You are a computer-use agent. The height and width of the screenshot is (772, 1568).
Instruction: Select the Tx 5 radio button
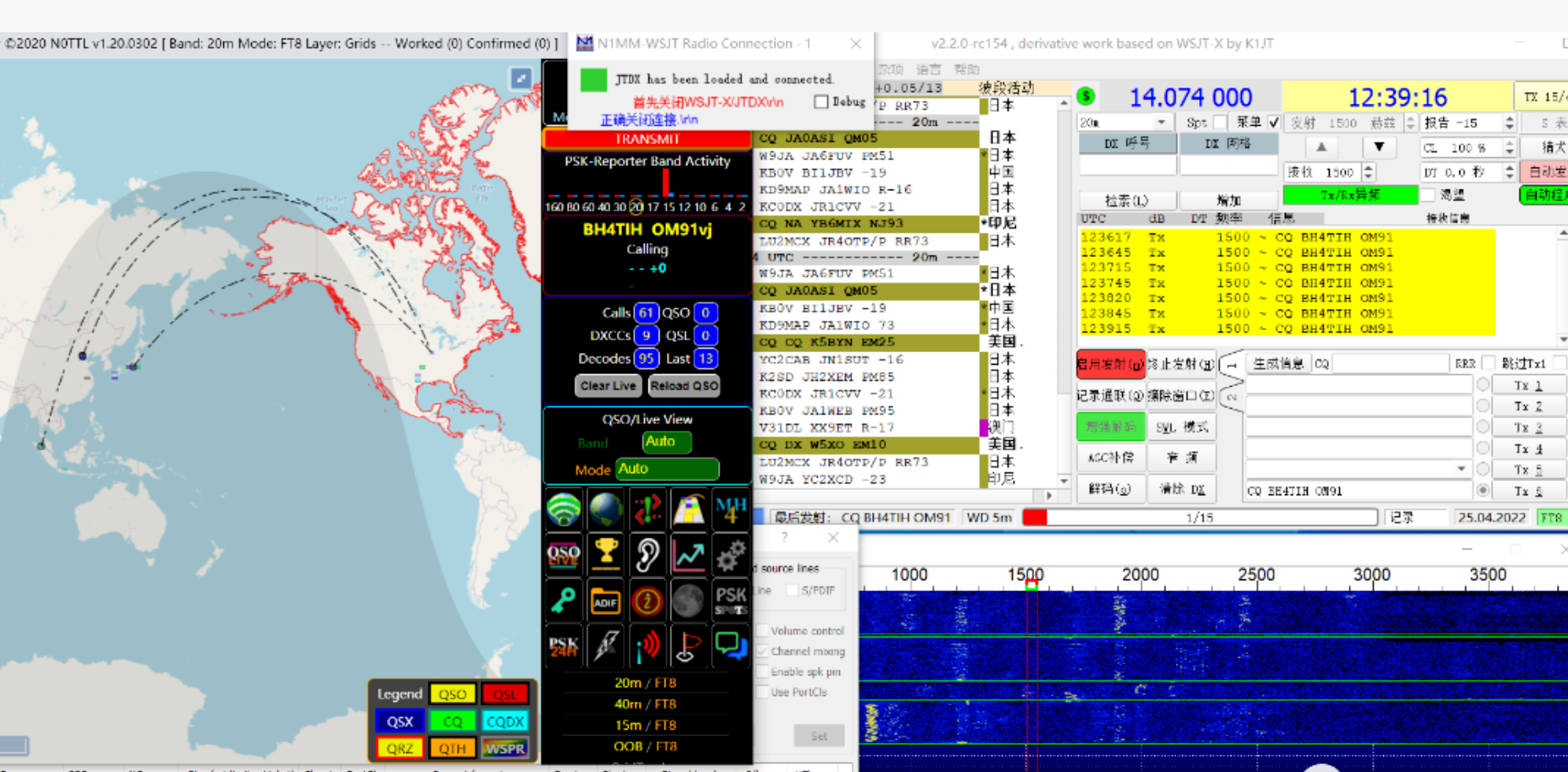pyautogui.click(x=1482, y=469)
